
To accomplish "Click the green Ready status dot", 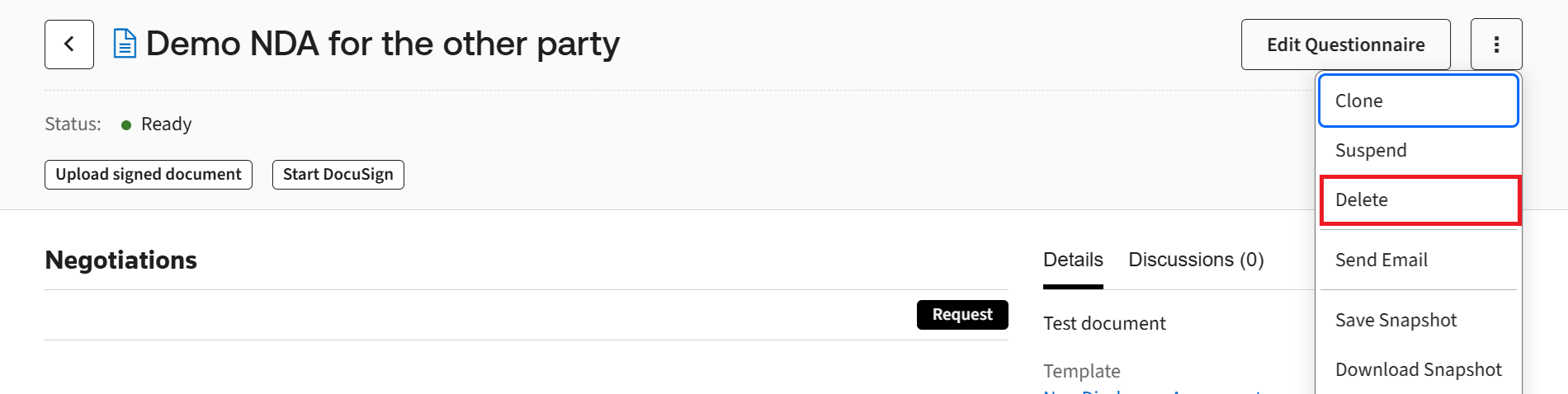I will point(126,125).
